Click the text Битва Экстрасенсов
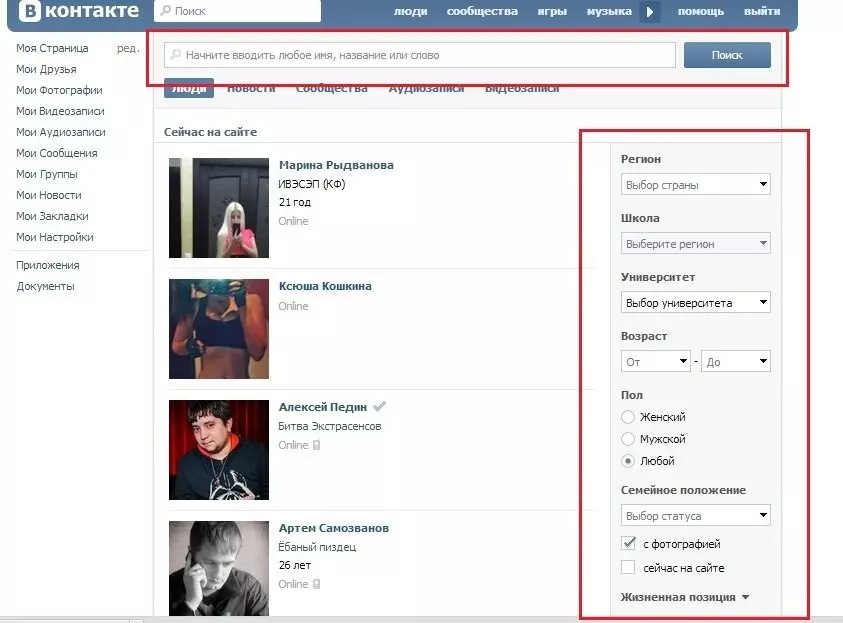The height and width of the screenshot is (623, 843). (x=330, y=426)
